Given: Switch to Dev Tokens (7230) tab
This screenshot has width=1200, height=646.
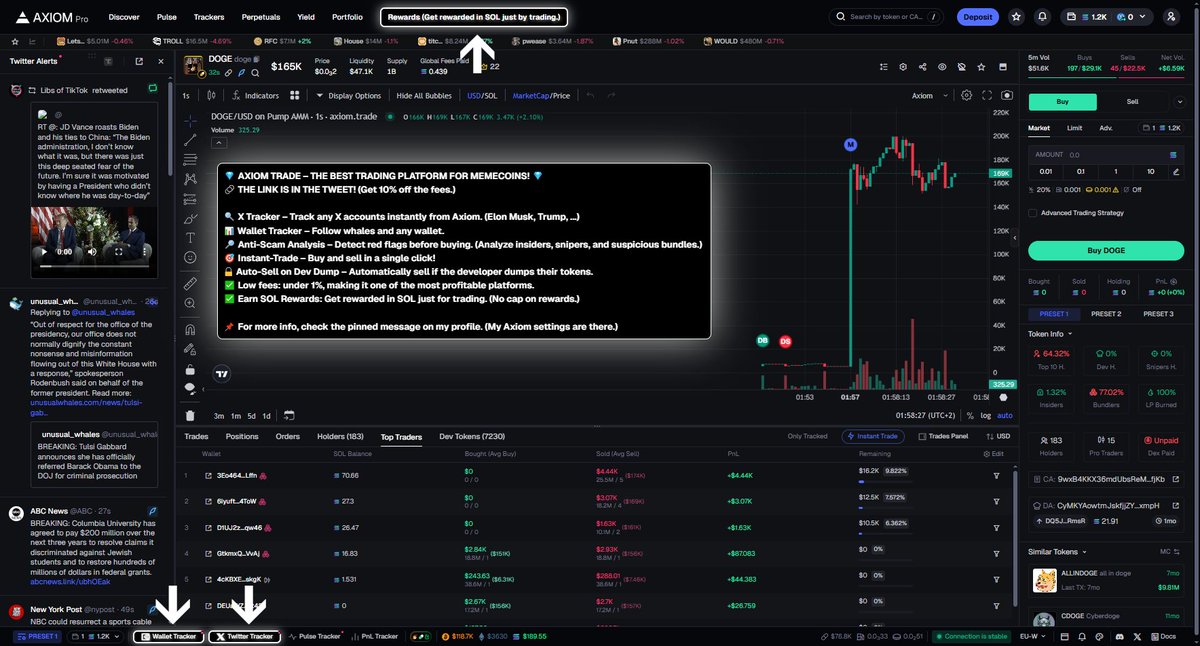Looking at the screenshot, I should pyautogui.click(x=472, y=437).
